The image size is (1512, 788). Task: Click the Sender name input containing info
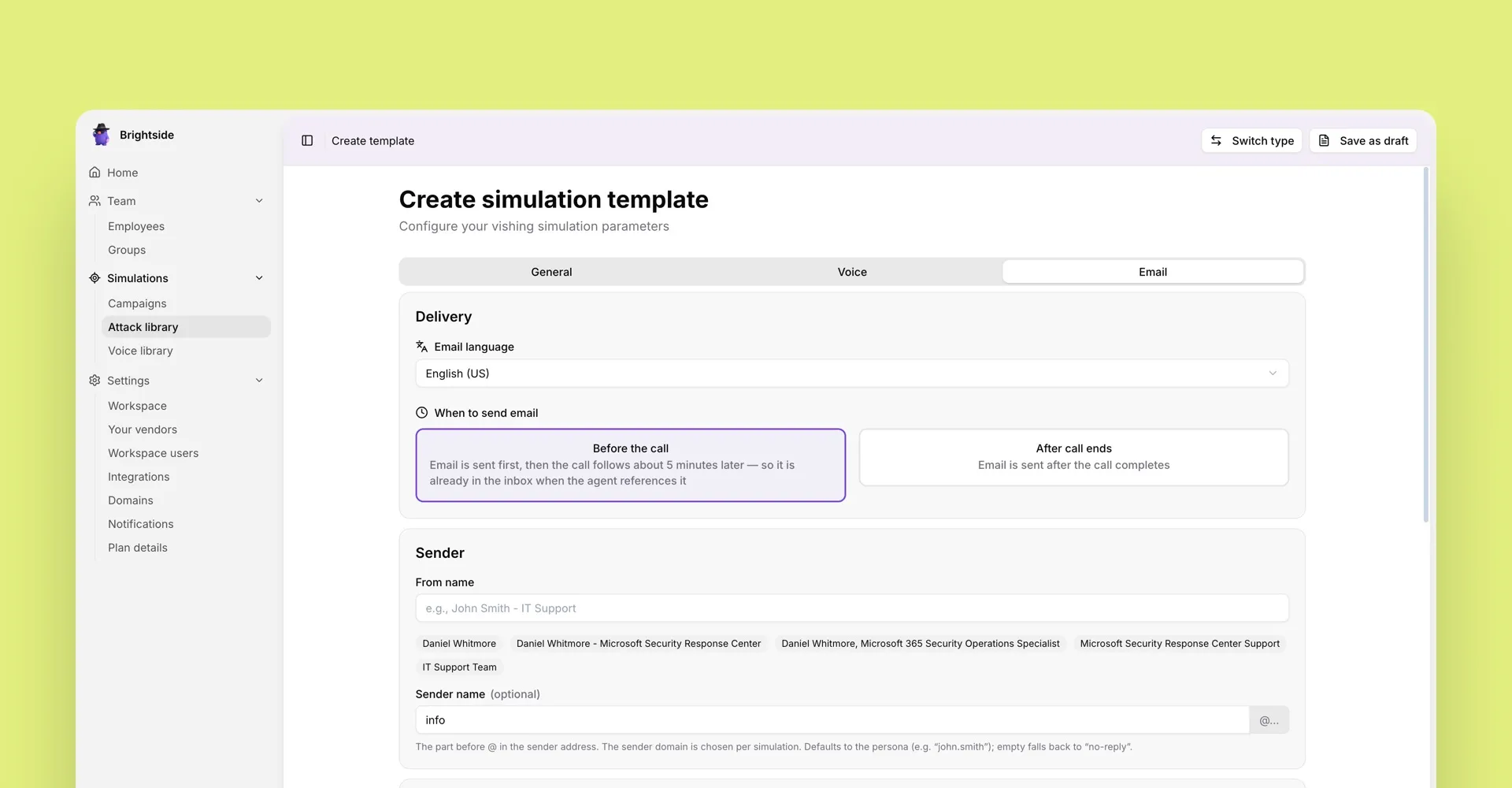[832, 720]
